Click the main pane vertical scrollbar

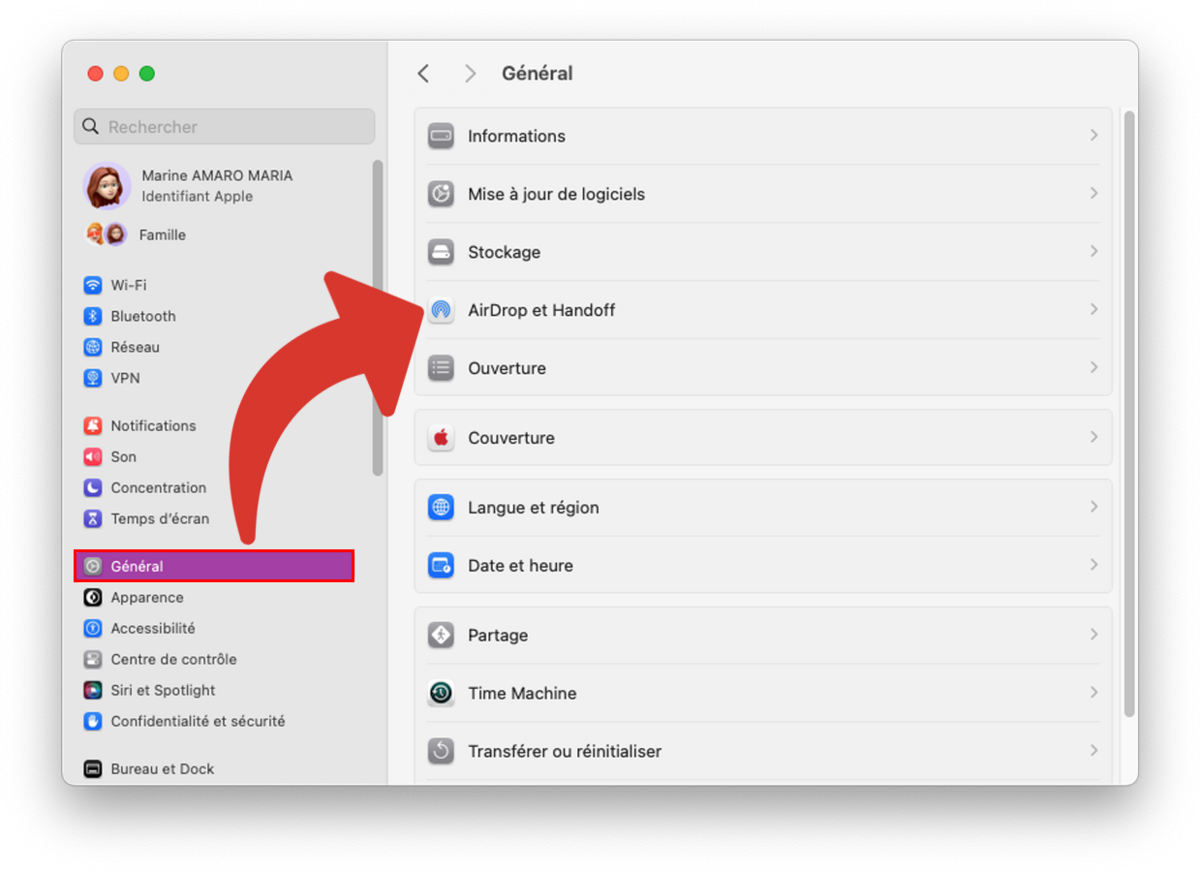pos(1129,414)
